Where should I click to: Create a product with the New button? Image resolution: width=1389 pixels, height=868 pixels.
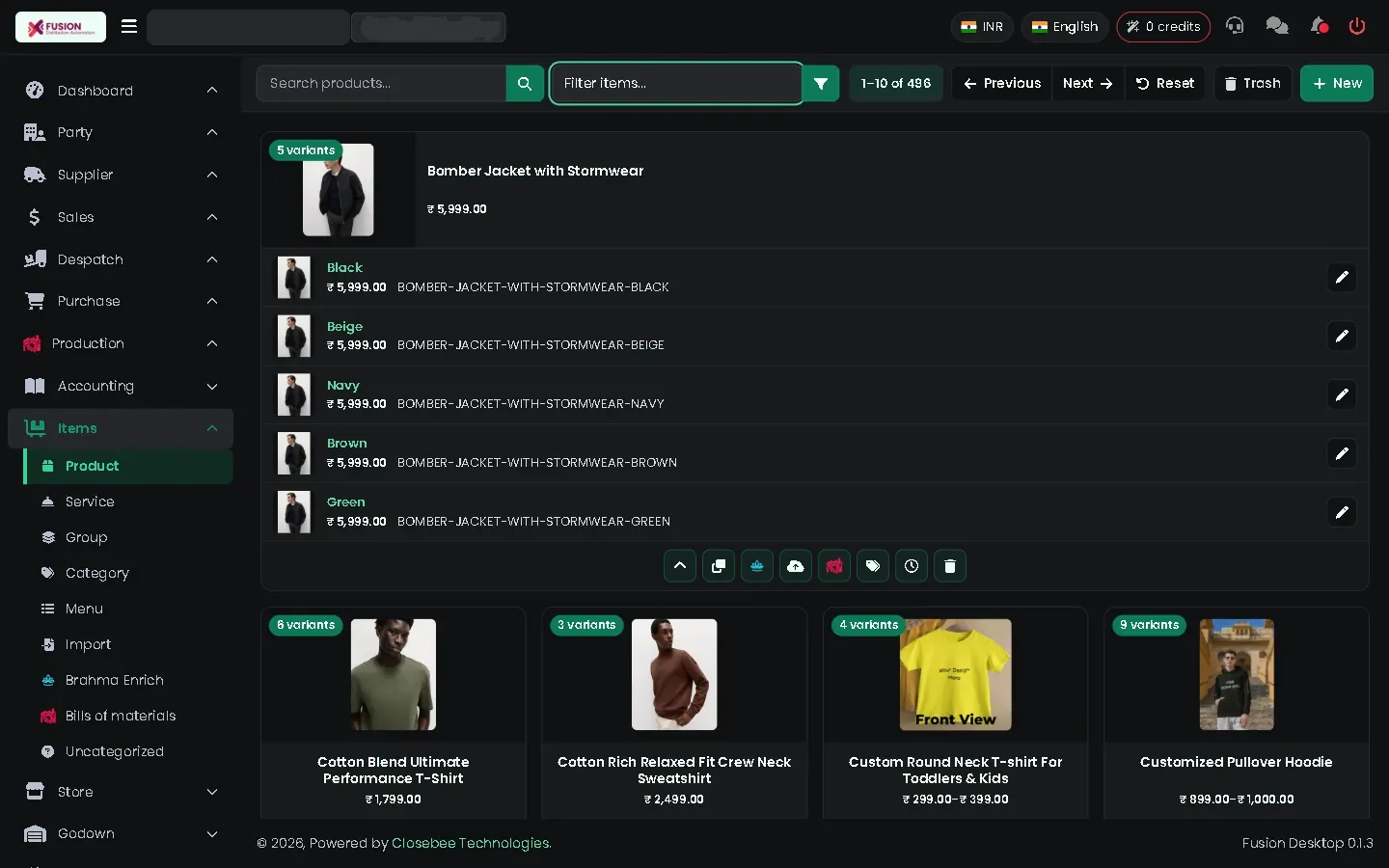tap(1337, 84)
